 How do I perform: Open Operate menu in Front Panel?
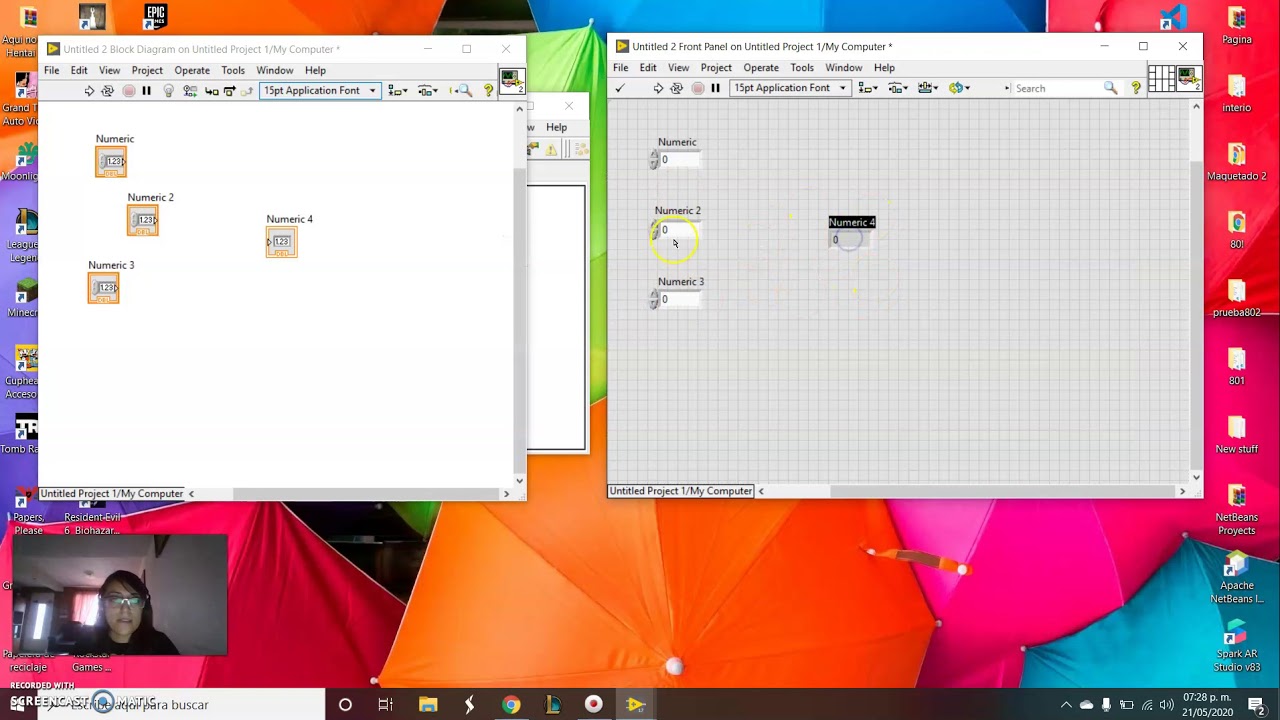761,68
